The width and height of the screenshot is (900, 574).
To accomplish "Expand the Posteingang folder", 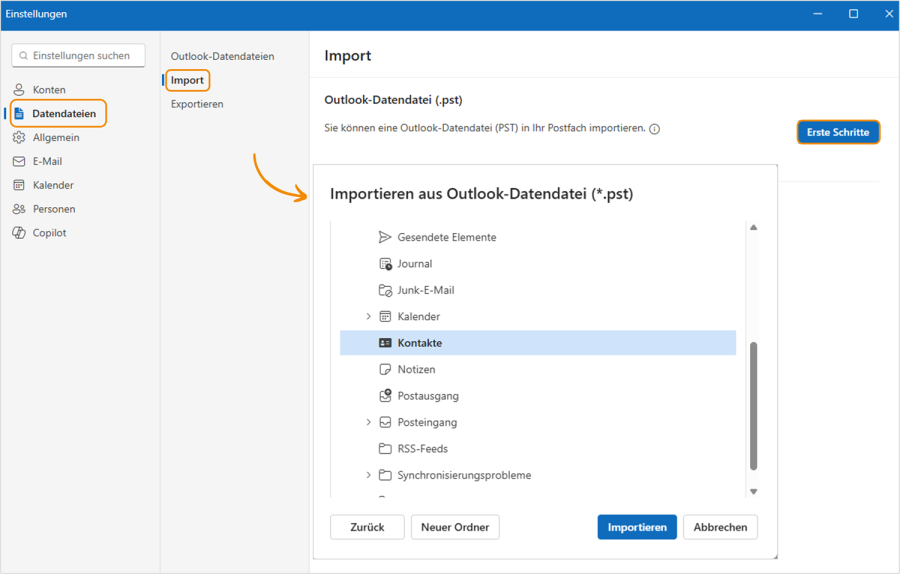I will [368, 422].
